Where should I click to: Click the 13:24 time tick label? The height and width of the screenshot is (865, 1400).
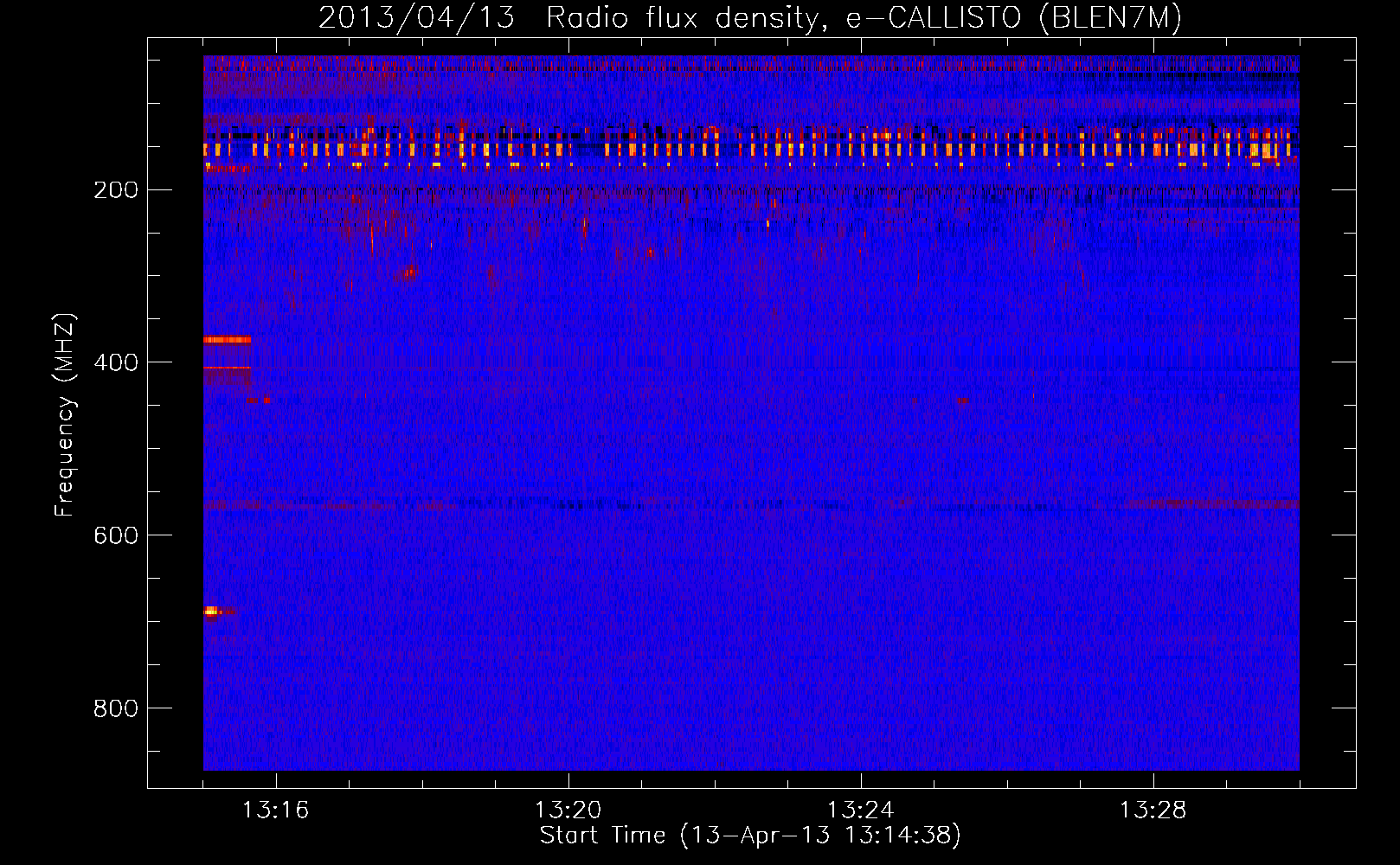coord(860,811)
